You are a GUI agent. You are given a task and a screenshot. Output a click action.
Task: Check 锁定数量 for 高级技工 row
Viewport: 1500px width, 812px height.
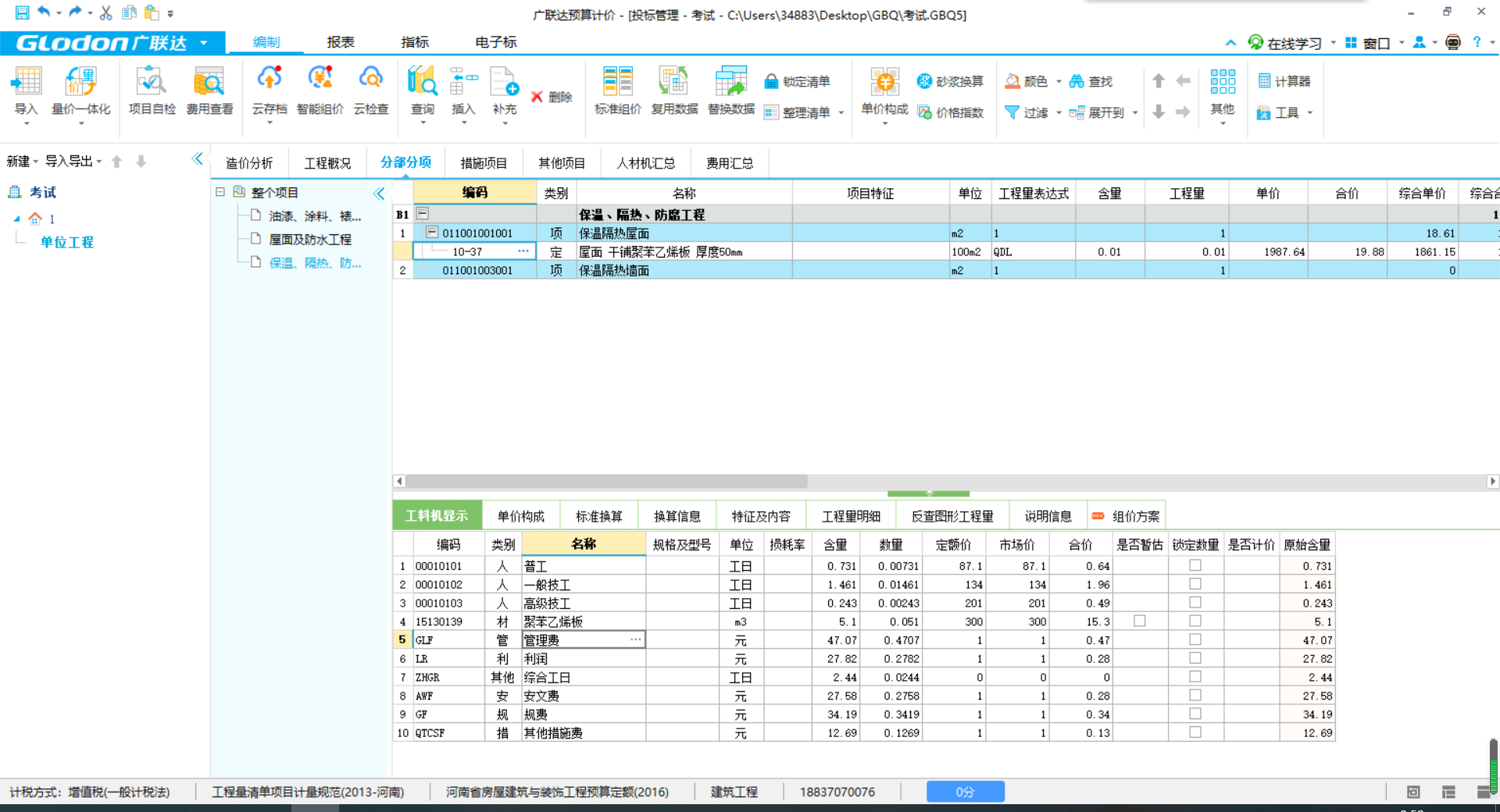tap(1195, 602)
